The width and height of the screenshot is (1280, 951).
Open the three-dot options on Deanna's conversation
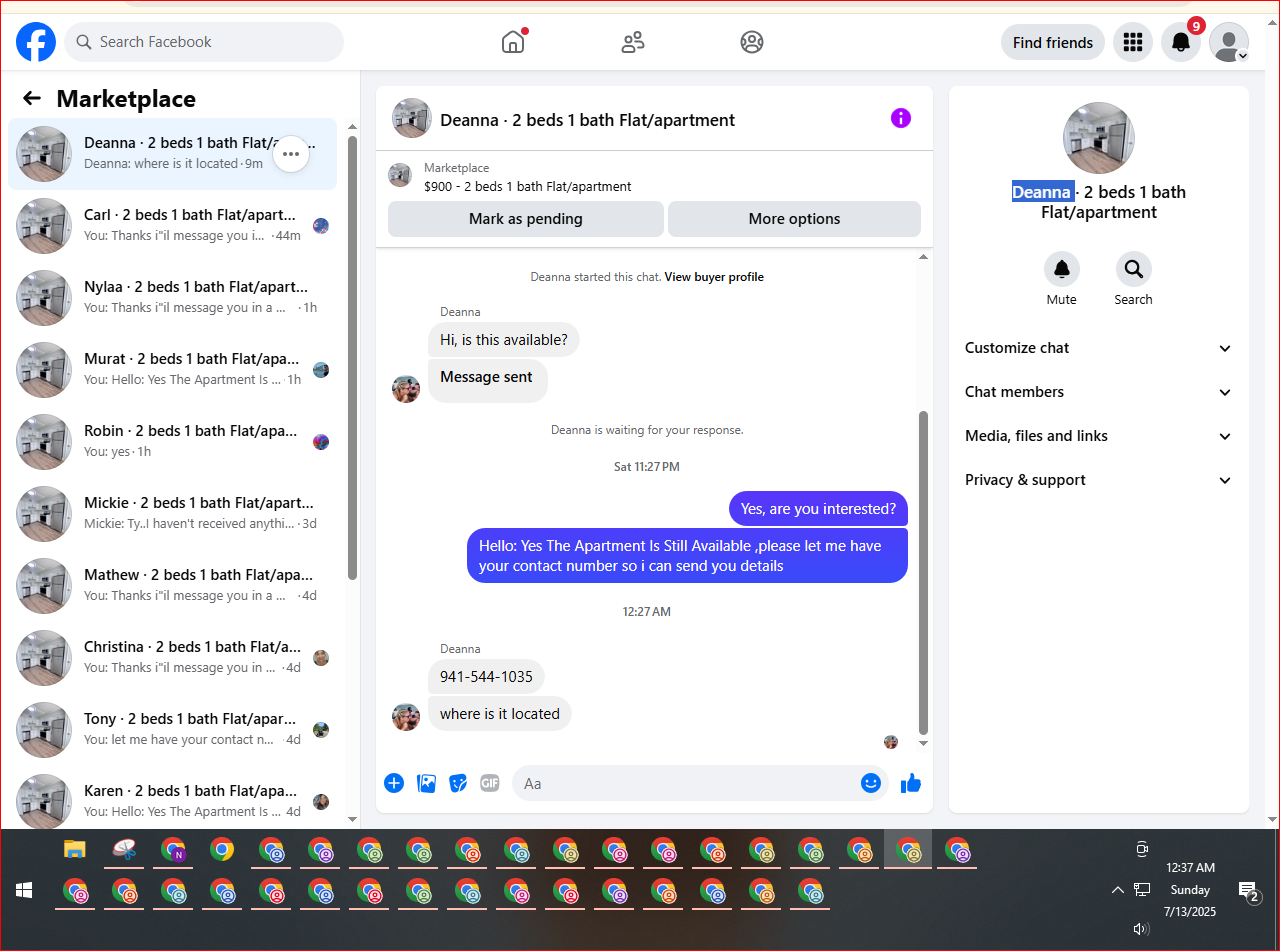coord(291,153)
